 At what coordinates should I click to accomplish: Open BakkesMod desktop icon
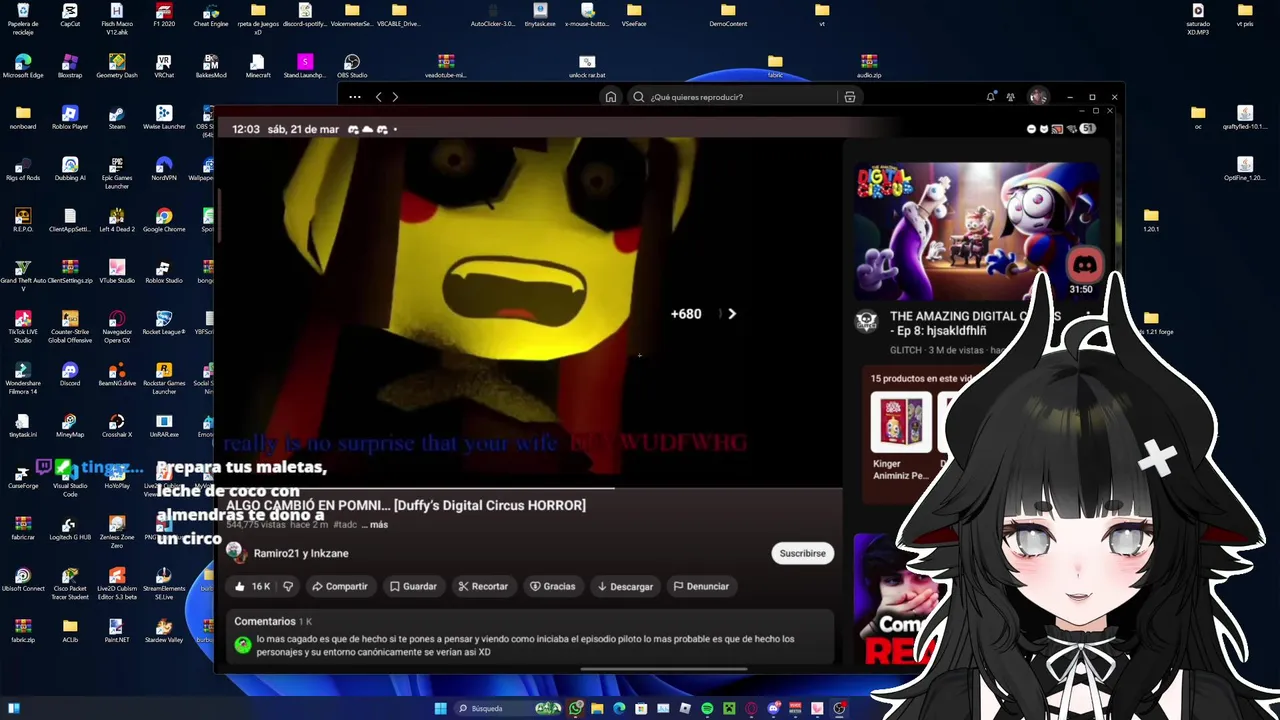(211, 67)
